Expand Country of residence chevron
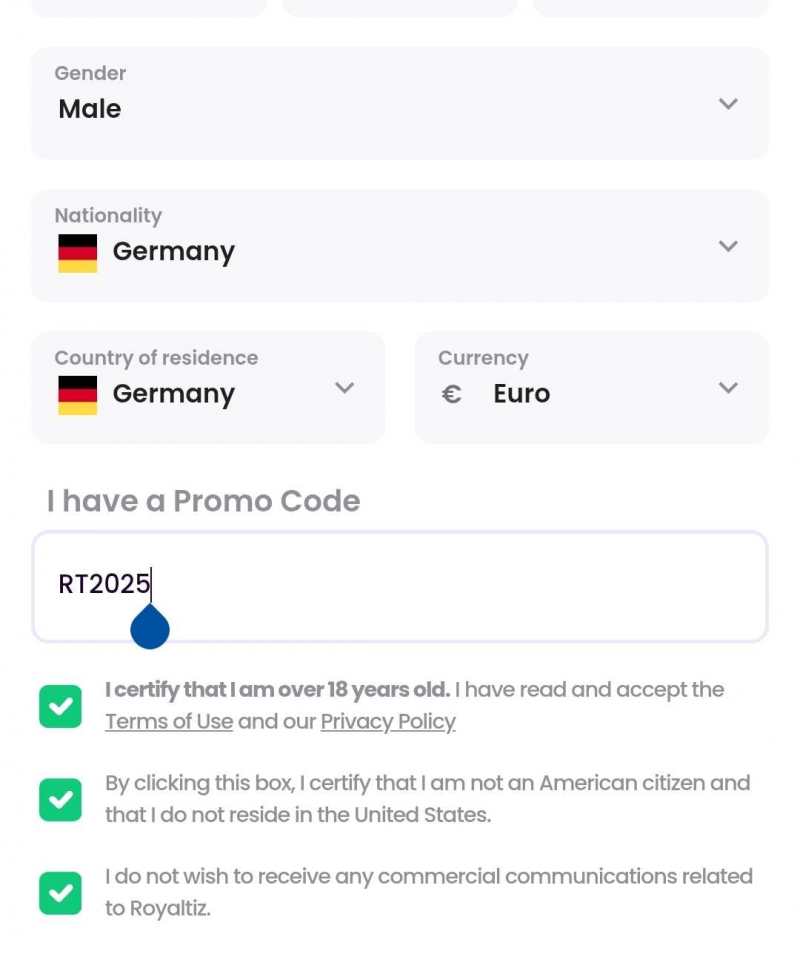Screen dimensions: 800x957 [344, 388]
